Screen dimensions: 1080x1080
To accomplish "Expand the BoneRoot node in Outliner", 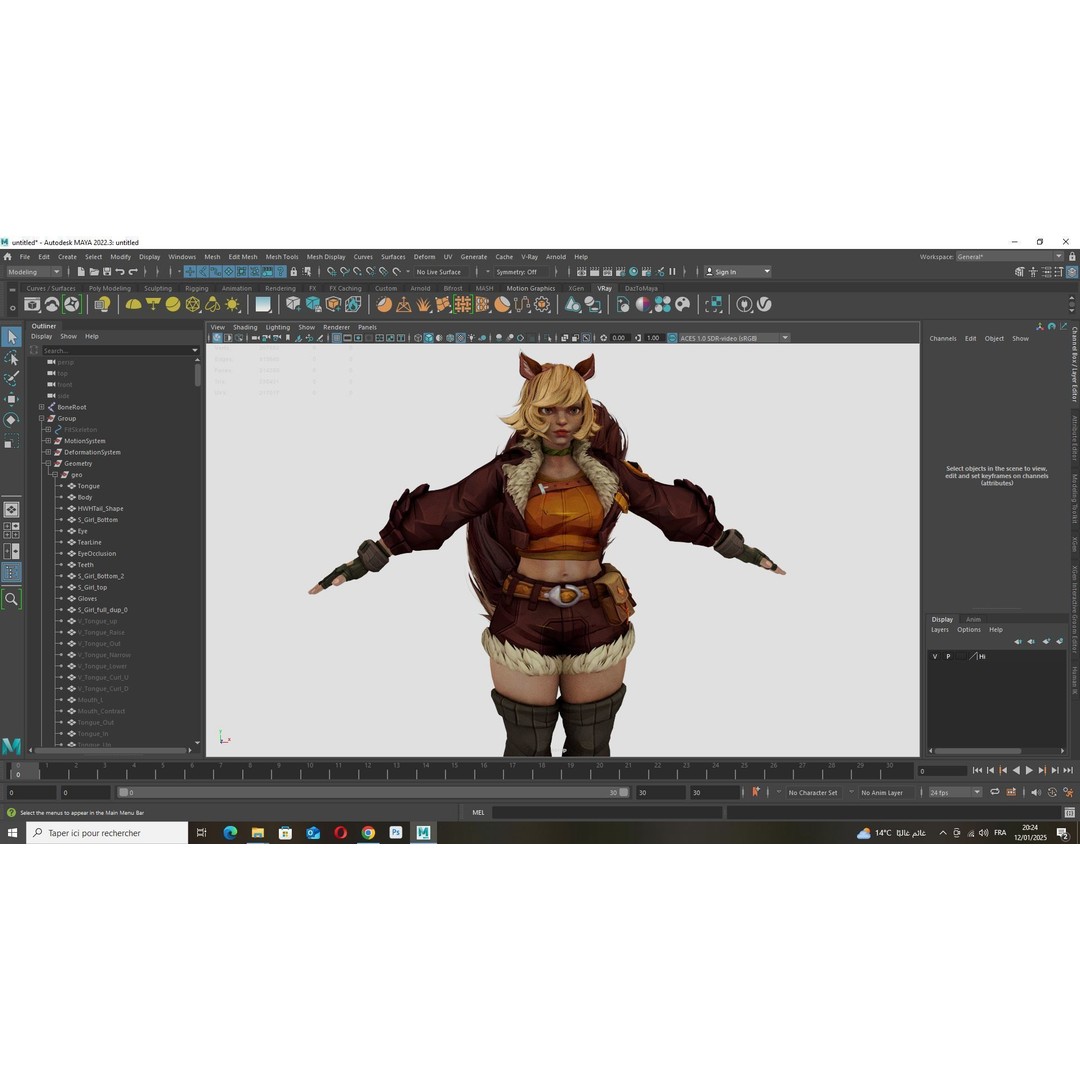I will (41, 407).
